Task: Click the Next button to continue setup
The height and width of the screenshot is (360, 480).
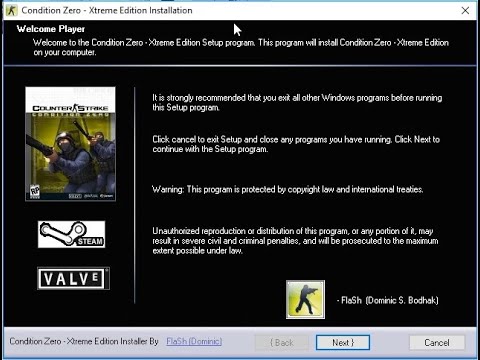Action: click(x=343, y=342)
